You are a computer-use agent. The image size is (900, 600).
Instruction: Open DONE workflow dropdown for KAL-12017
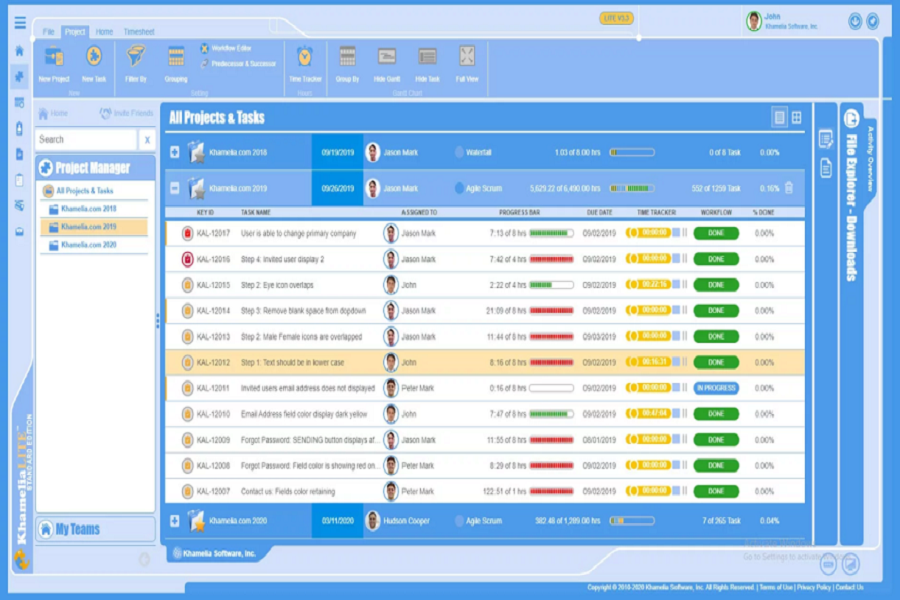tap(716, 233)
